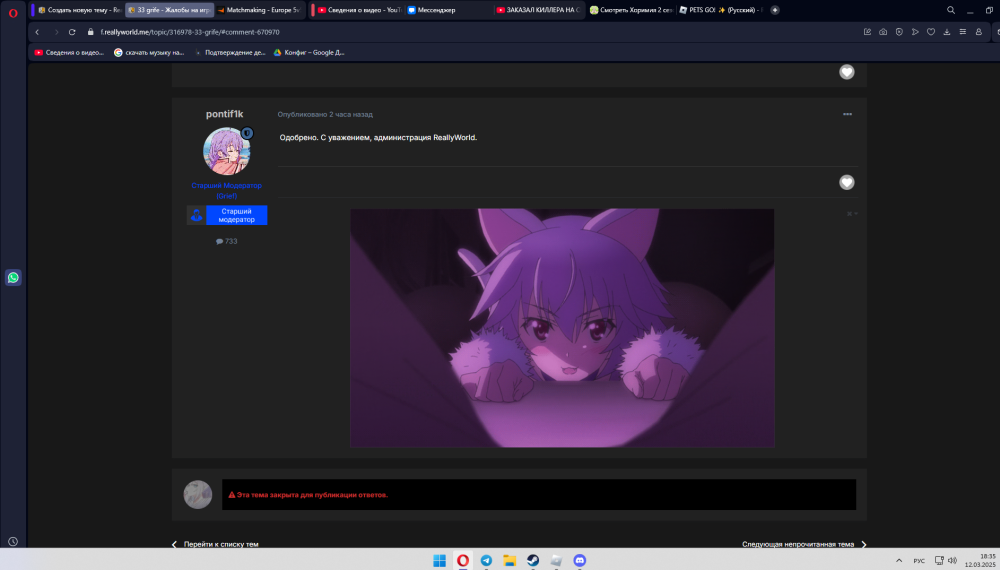Image resolution: width=1000 pixels, height=570 pixels.
Task: Open the easy setup lines icon
Action: tap(963, 32)
